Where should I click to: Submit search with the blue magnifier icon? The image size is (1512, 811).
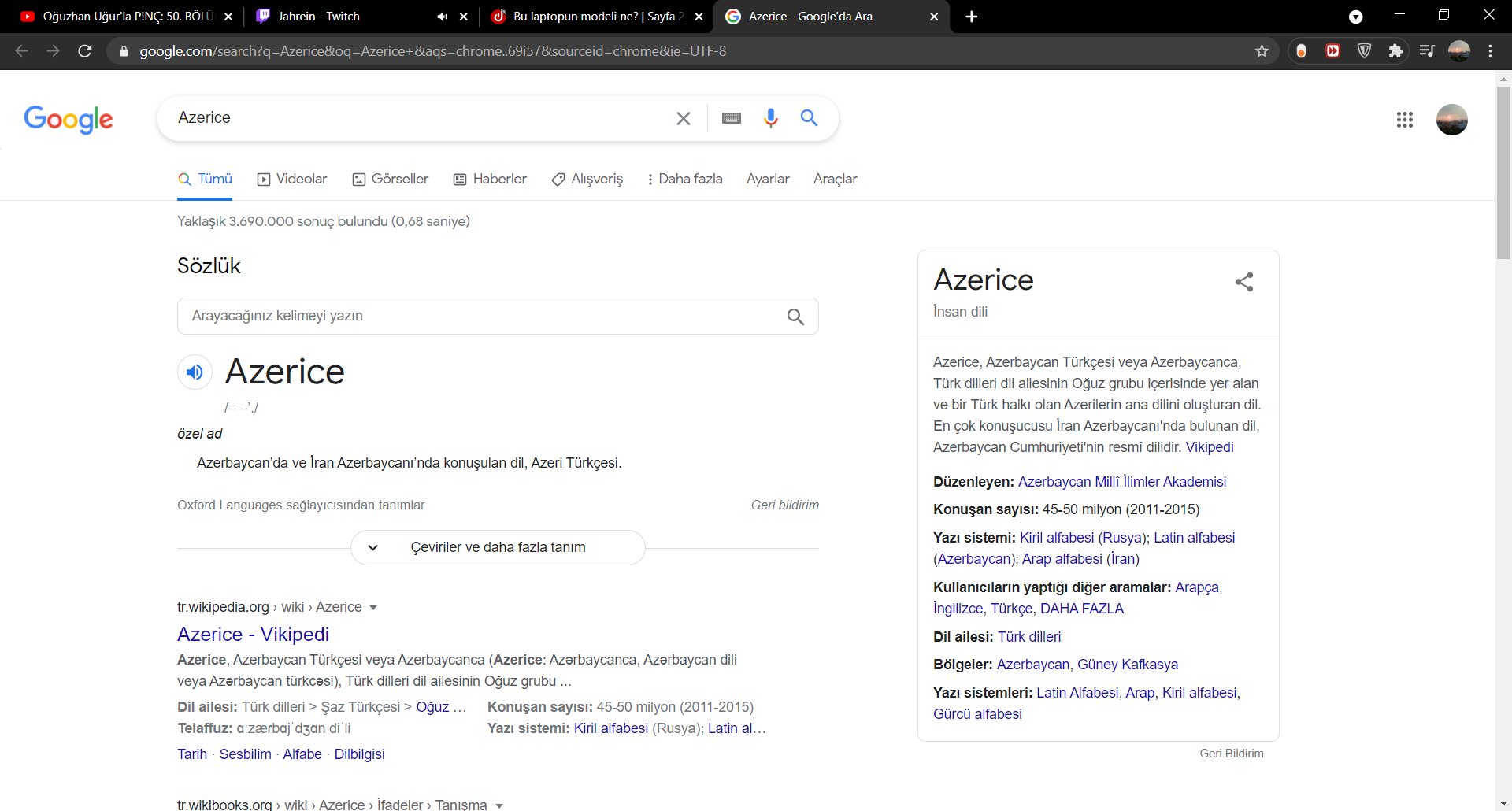809,118
